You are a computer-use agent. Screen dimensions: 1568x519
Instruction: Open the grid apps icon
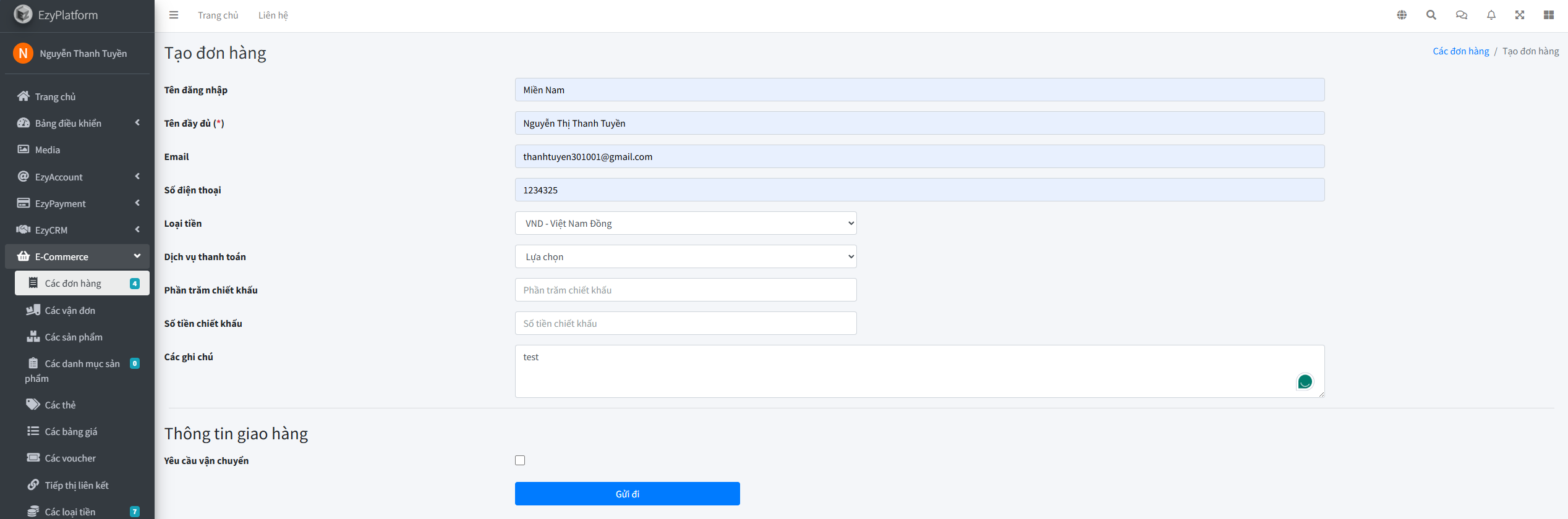[1549, 15]
